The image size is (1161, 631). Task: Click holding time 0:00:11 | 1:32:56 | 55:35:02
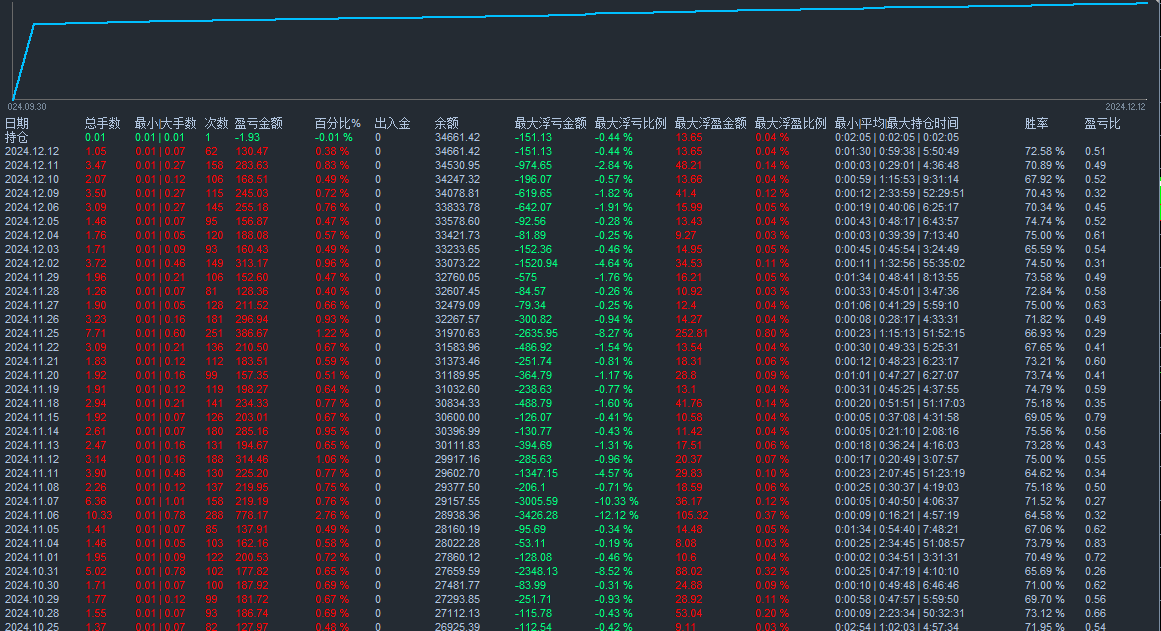[900, 263]
